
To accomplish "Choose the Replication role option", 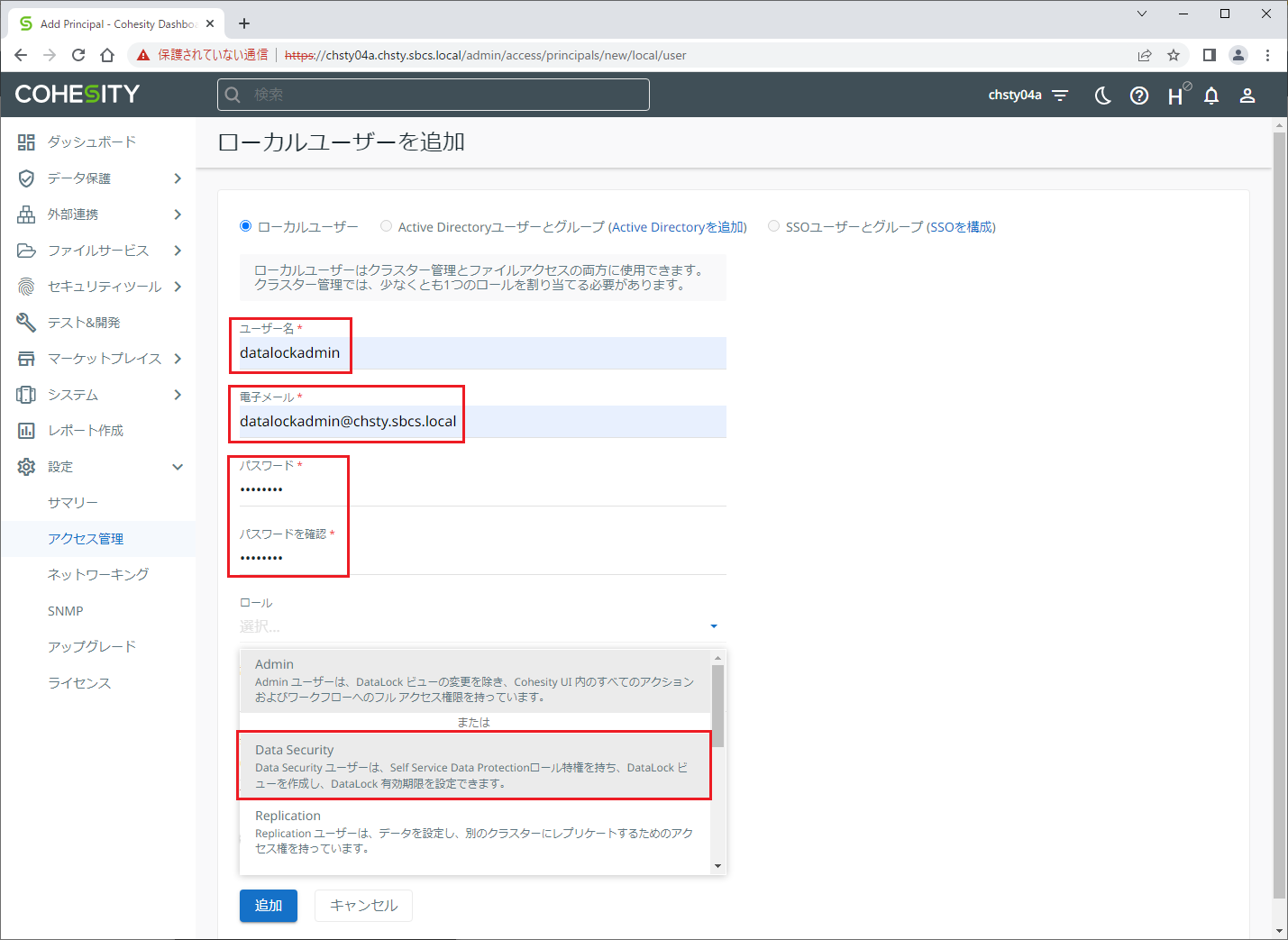I will (x=475, y=831).
